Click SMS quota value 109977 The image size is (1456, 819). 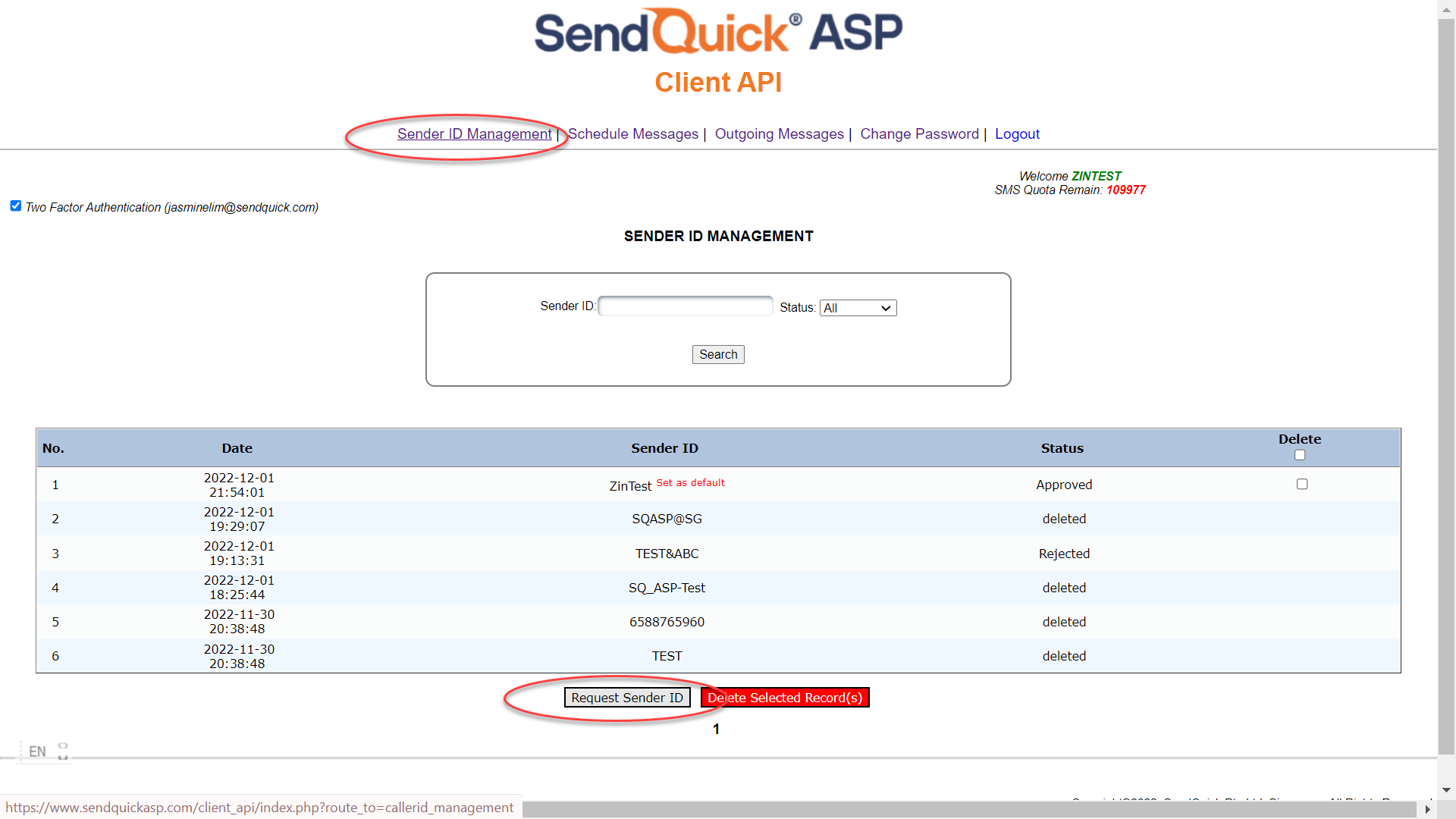(x=1125, y=190)
